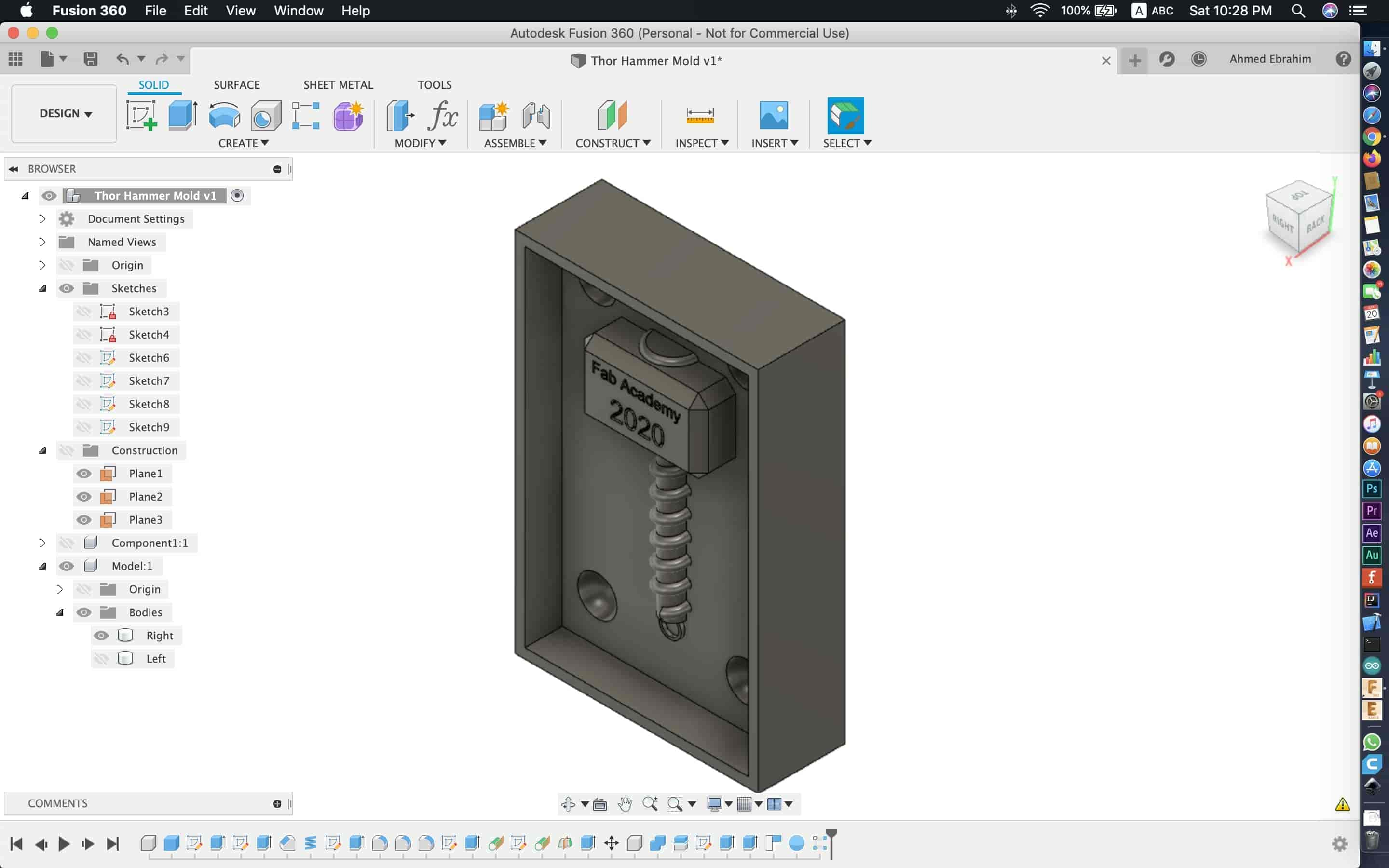This screenshot has width=1389, height=868.
Task: Click the Insert Image icon
Action: 774,115
